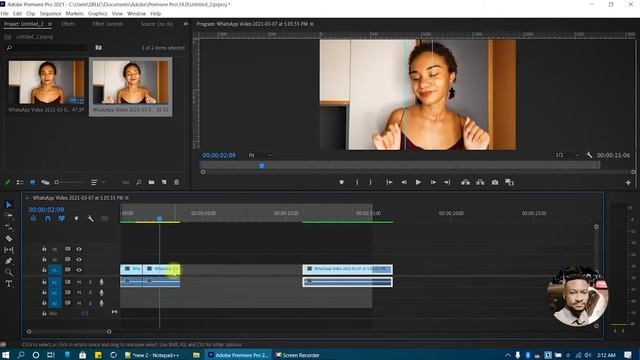Toggle track lock for V1

click(44, 270)
